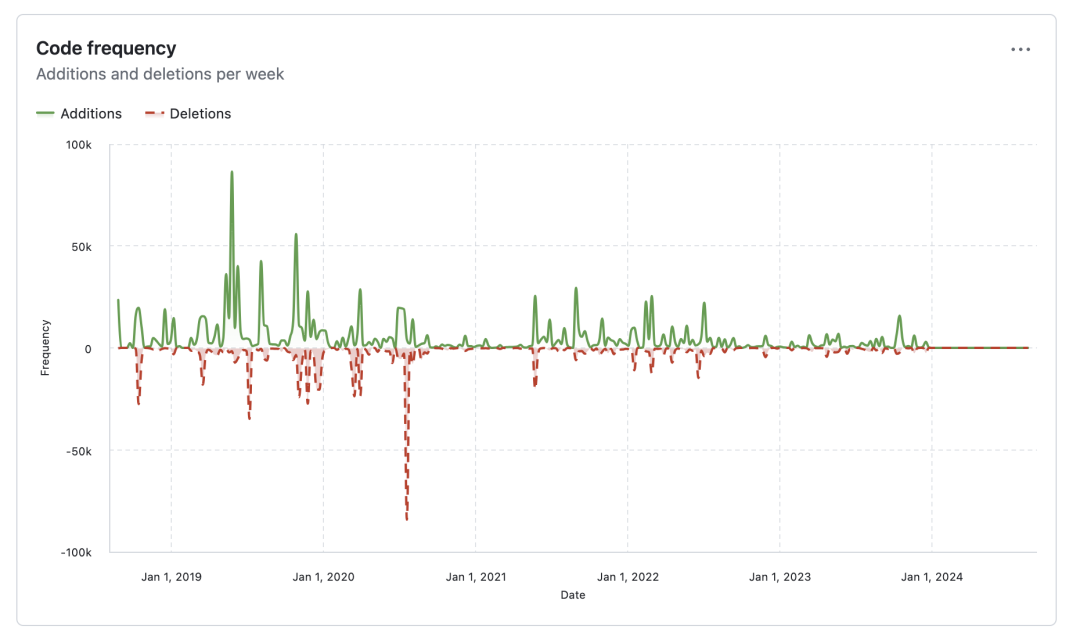Screen dimensions: 1080x640
Task: Click the Code frequency heading
Action: pos(106,48)
